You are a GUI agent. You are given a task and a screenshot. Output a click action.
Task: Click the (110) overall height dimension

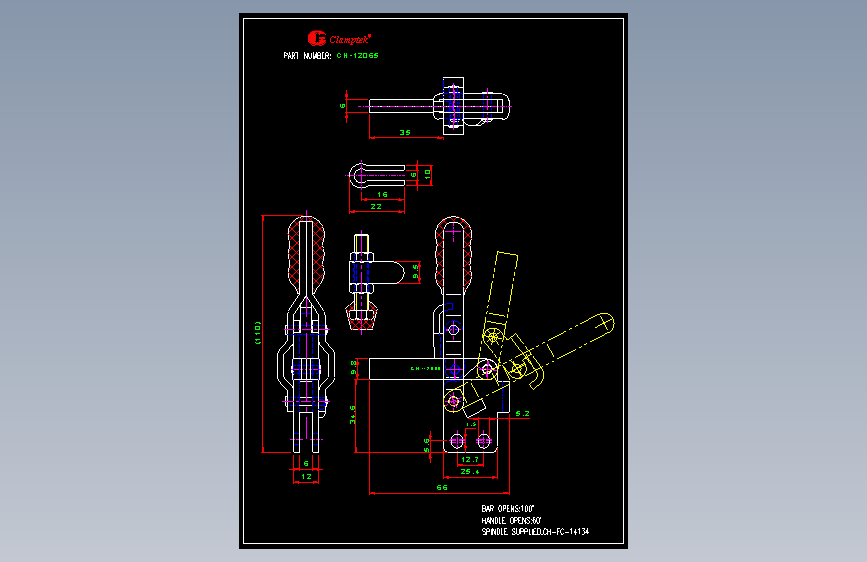[258, 332]
